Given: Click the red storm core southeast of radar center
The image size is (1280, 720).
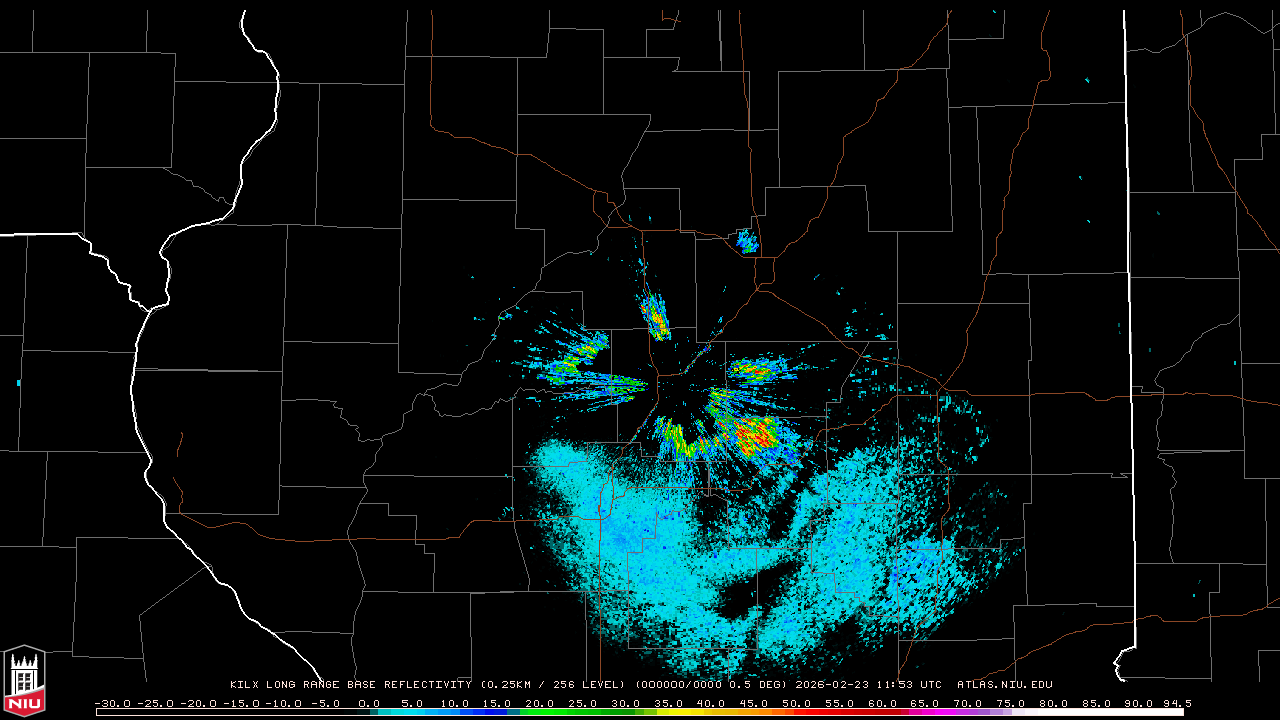Looking at the screenshot, I should pyautogui.click(x=754, y=433).
